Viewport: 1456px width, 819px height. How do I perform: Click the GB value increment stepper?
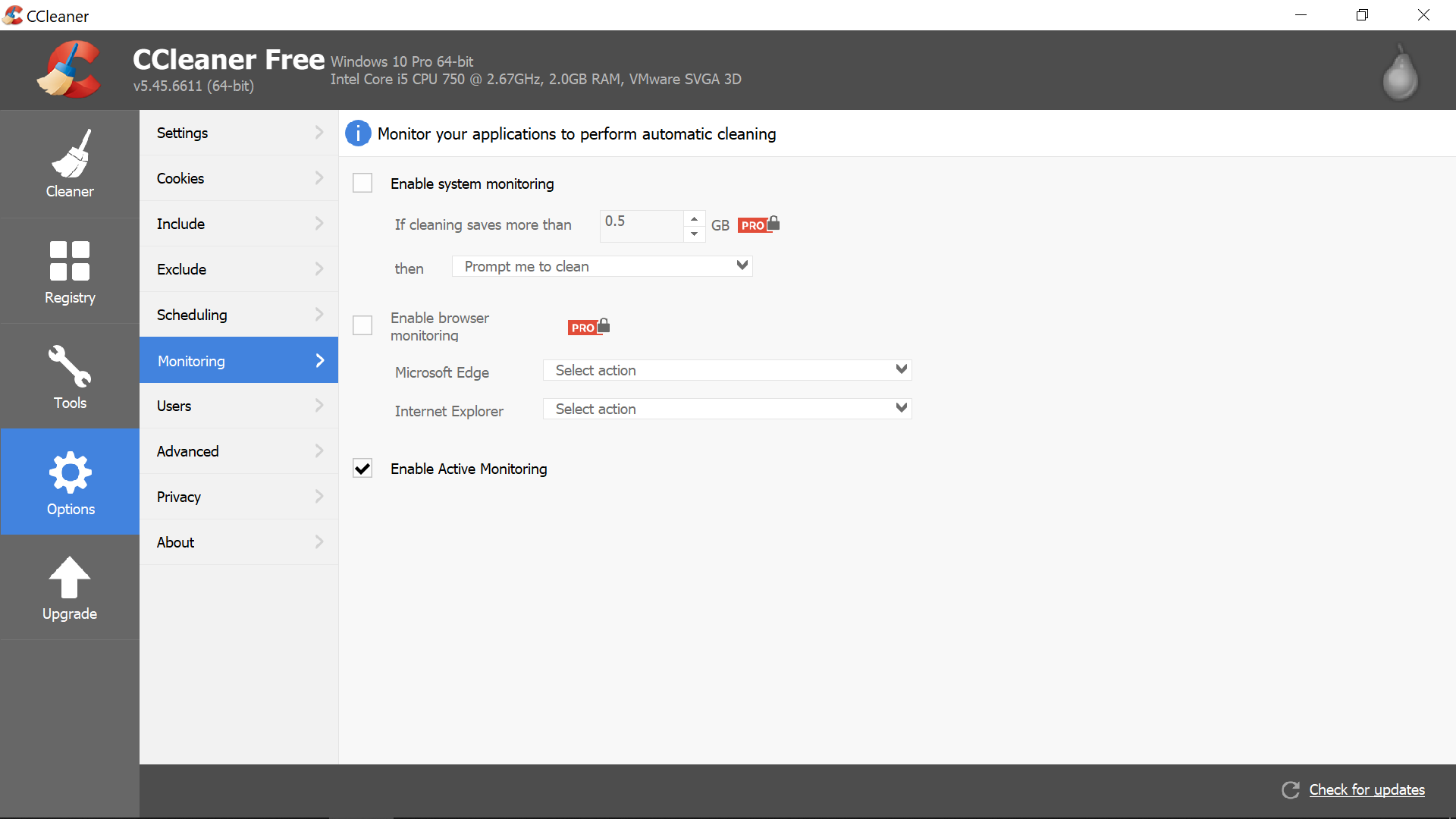coord(693,217)
